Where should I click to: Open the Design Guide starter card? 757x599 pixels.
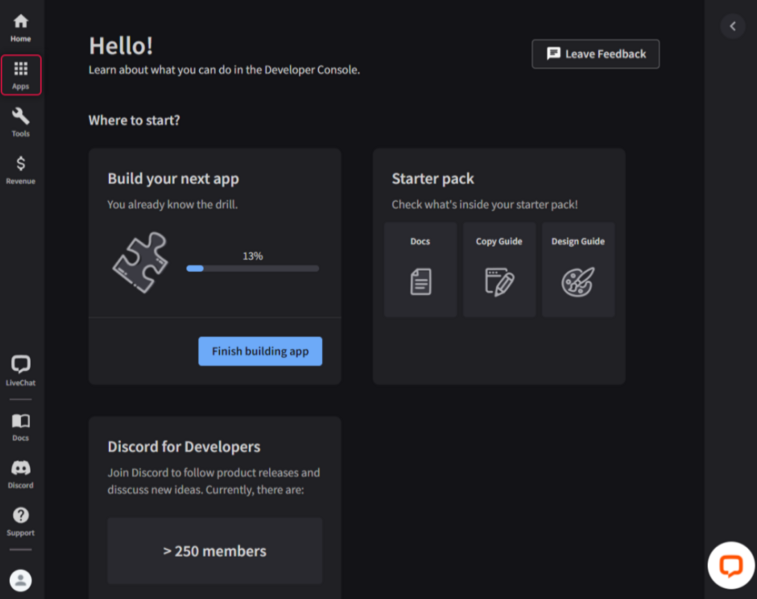click(x=578, y=270)
